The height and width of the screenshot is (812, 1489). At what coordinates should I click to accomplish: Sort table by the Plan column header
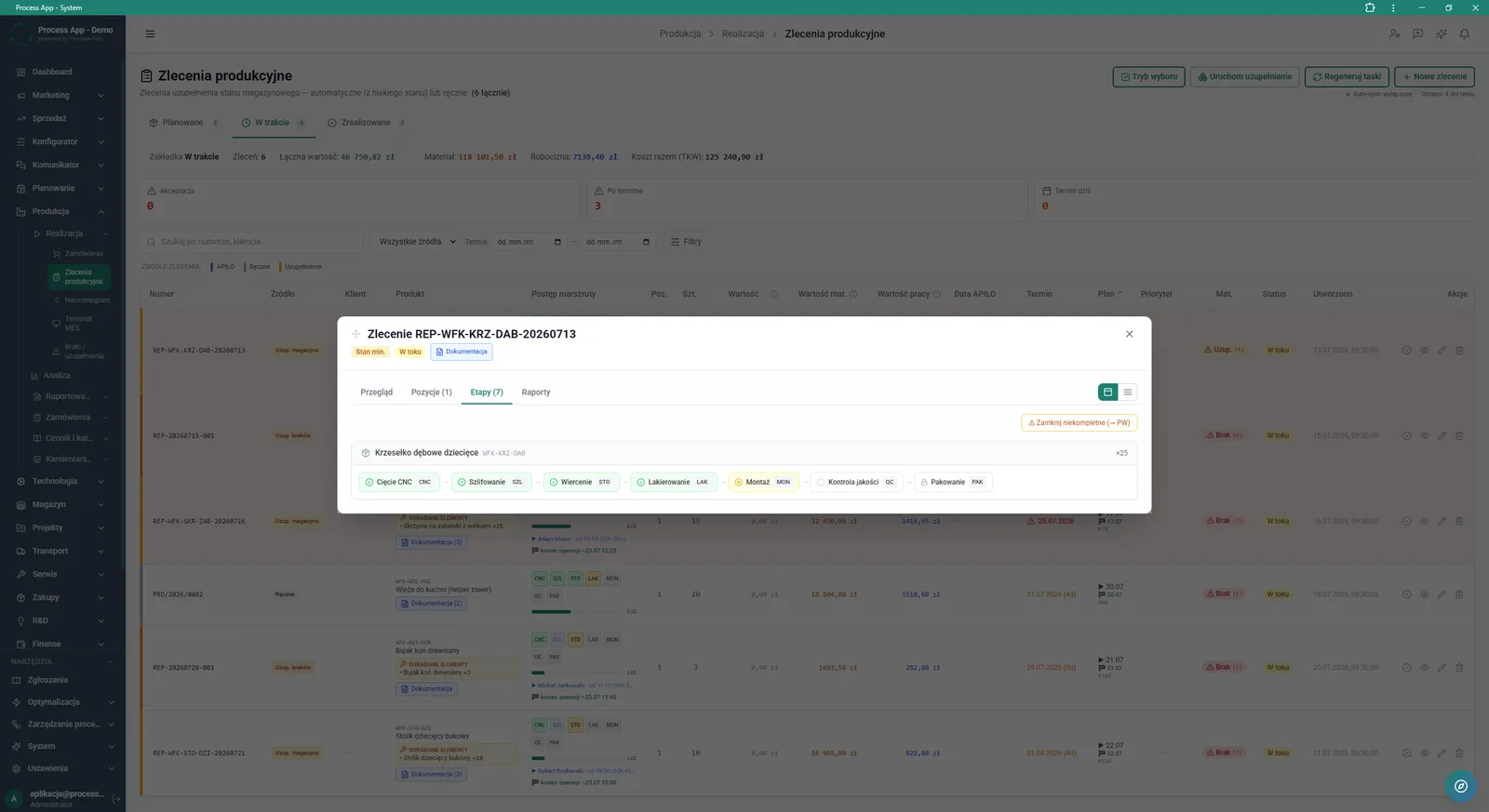(x=1109, y=294)
